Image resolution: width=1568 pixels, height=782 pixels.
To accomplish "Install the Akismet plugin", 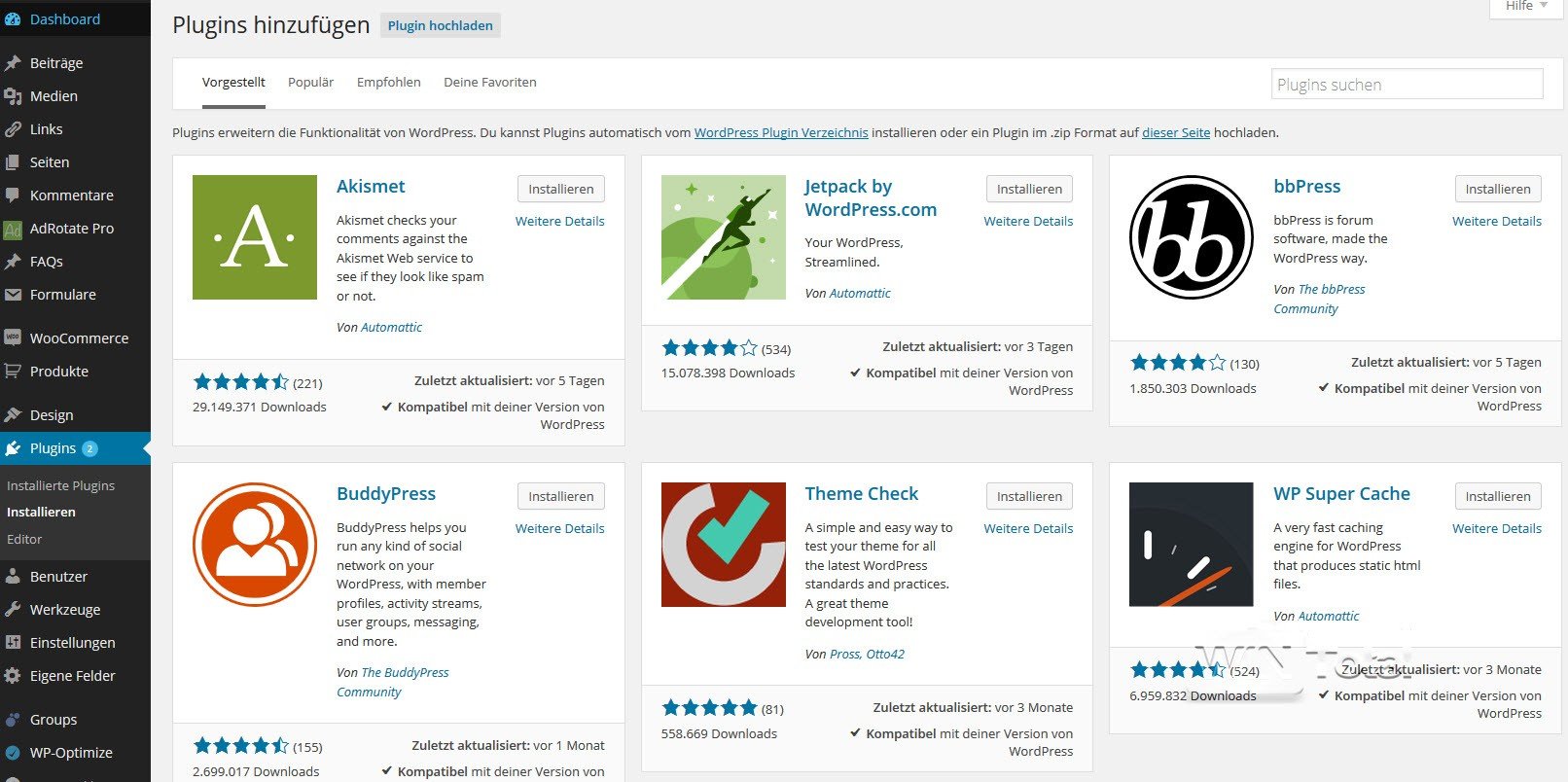I will coord(561,189).
